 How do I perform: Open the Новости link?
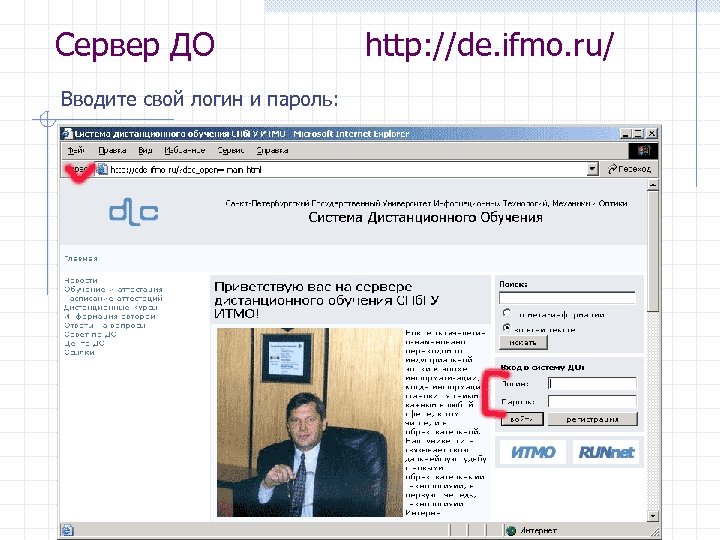81,280
